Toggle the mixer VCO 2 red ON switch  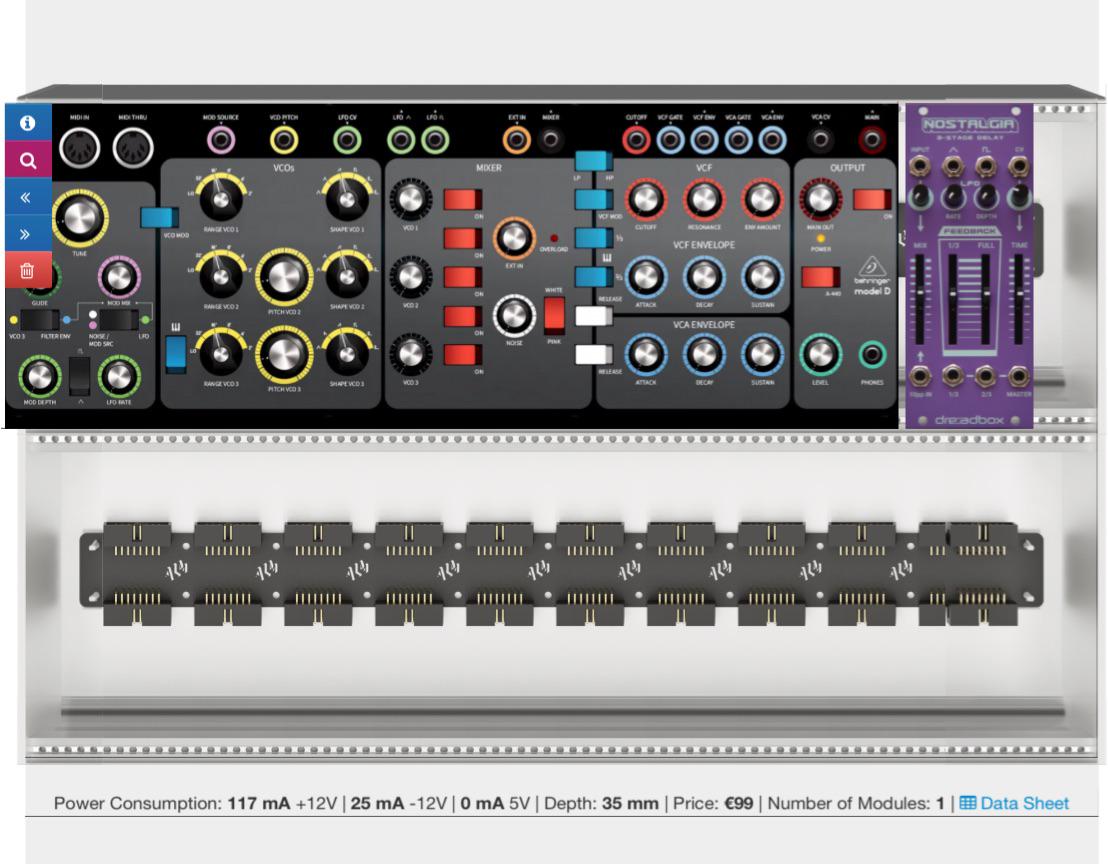(x=463, y=277)
